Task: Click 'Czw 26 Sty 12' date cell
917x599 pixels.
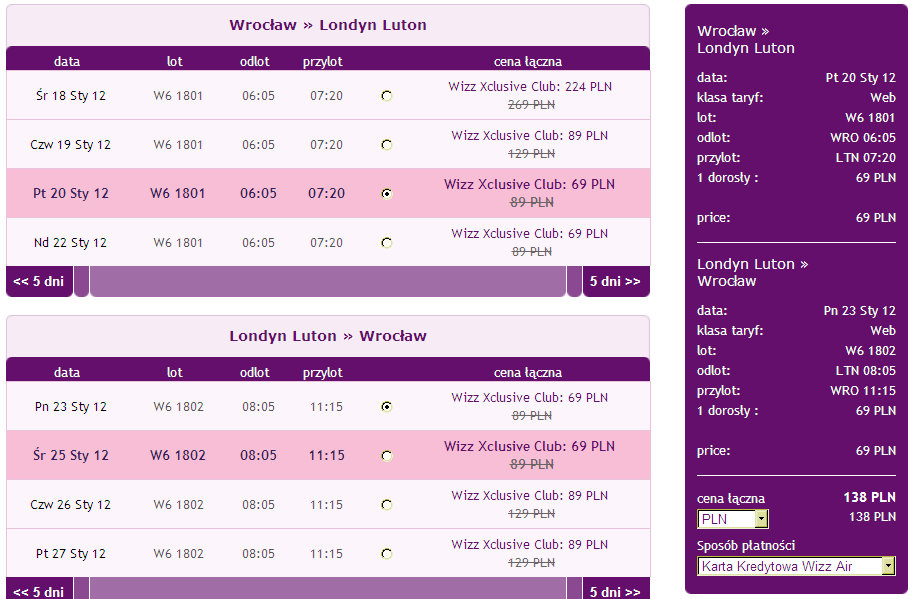Action: click(x=70, y=504)
